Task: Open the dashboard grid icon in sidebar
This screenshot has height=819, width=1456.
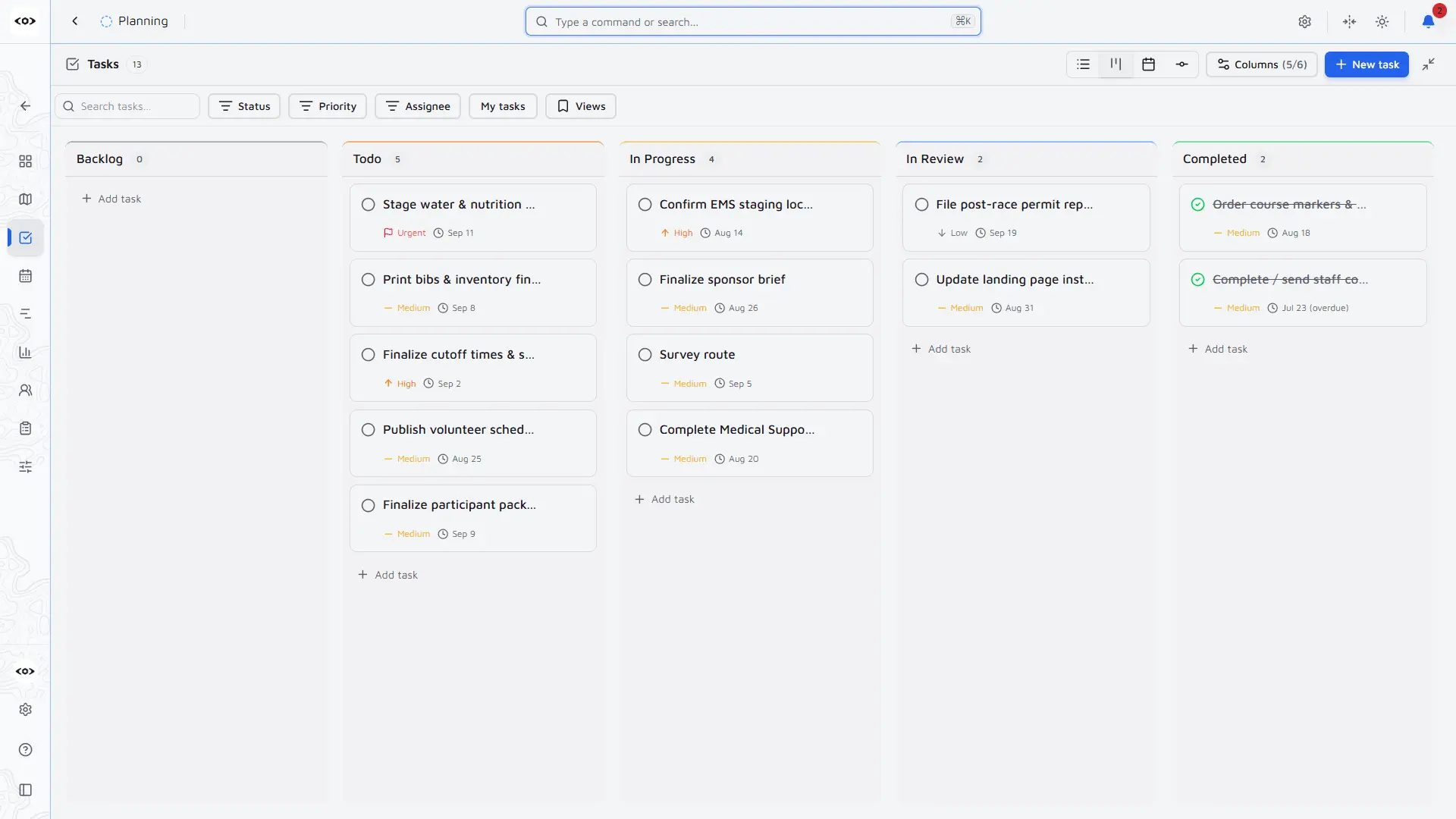Action: (25, 162)
